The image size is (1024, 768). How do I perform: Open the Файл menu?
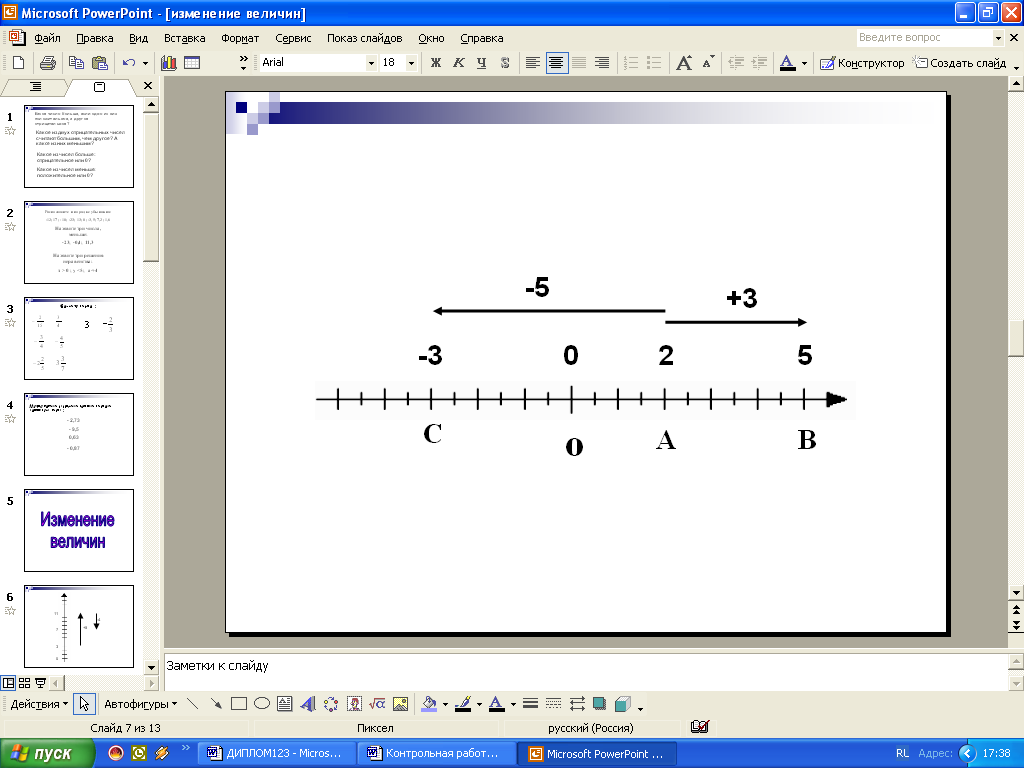point(48,38)
